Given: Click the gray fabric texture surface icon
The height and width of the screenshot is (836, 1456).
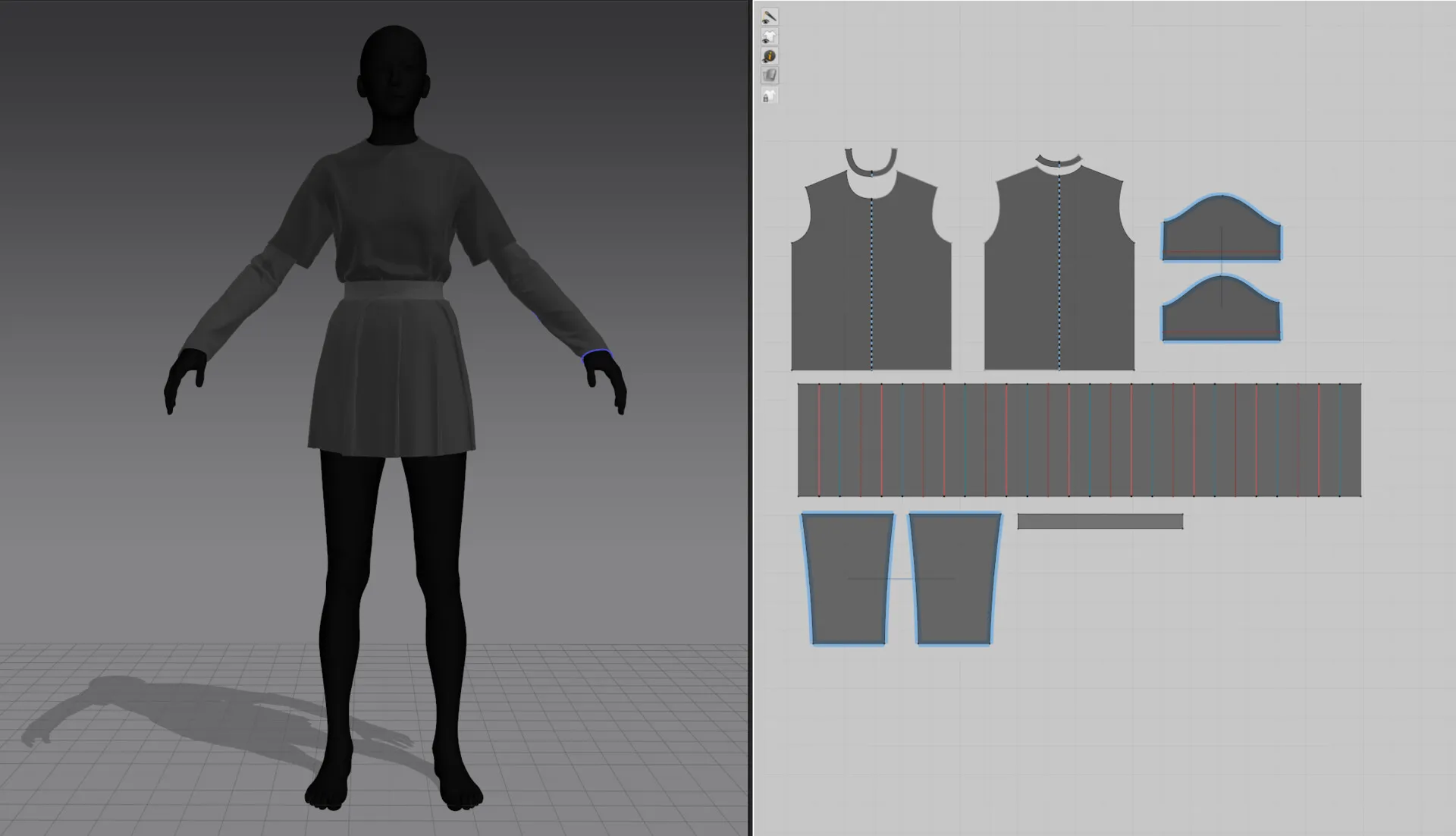Looking at the screenshot, I should pyautogui.click(x=769, y=75).
